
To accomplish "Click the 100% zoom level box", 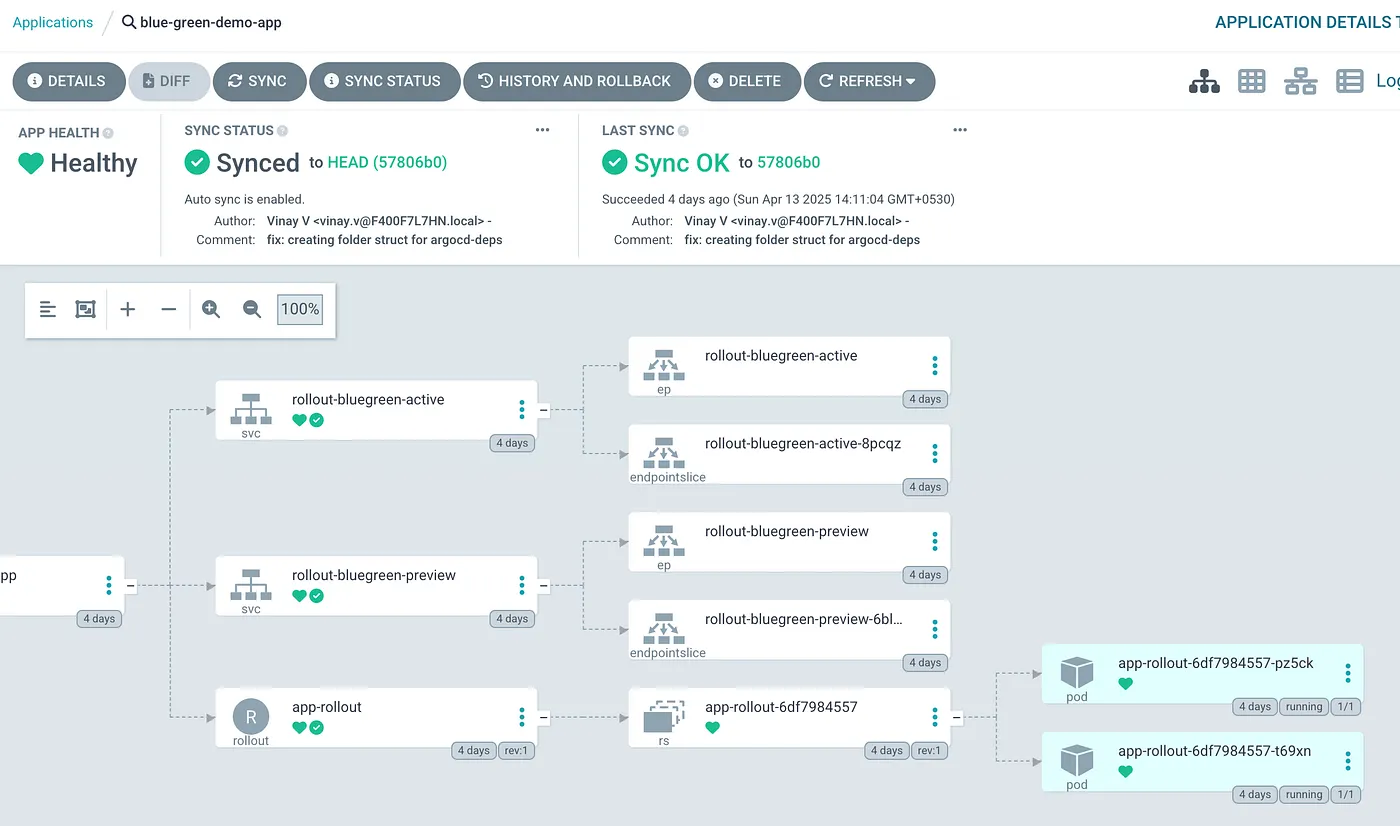I will coord(300,310).
